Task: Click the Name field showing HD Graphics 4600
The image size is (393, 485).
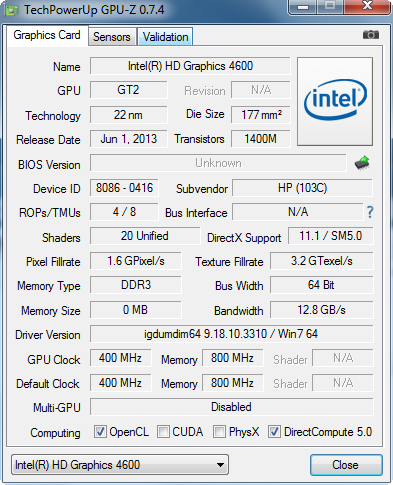Action: pos(190,66)
